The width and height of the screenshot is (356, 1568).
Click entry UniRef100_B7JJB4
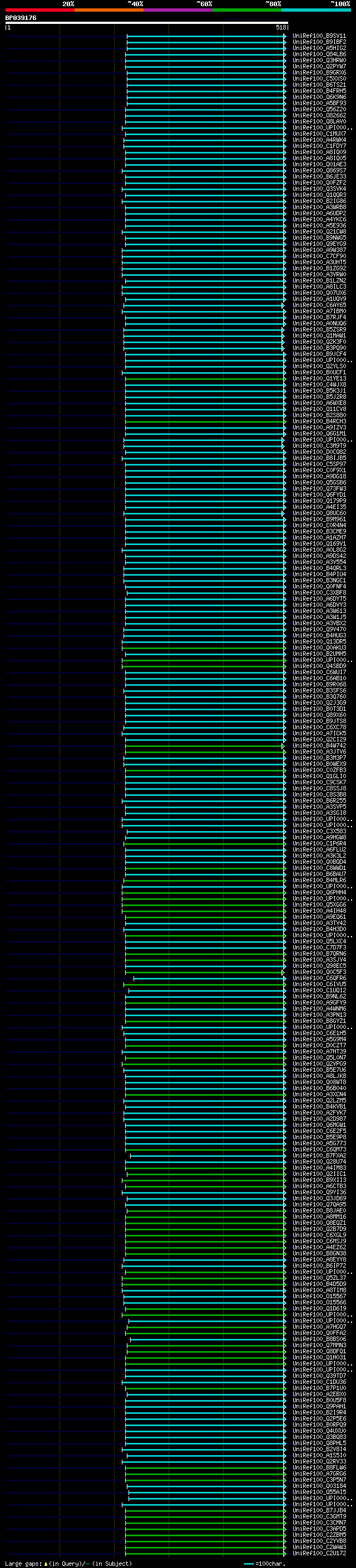click(x=319, y=1511)
